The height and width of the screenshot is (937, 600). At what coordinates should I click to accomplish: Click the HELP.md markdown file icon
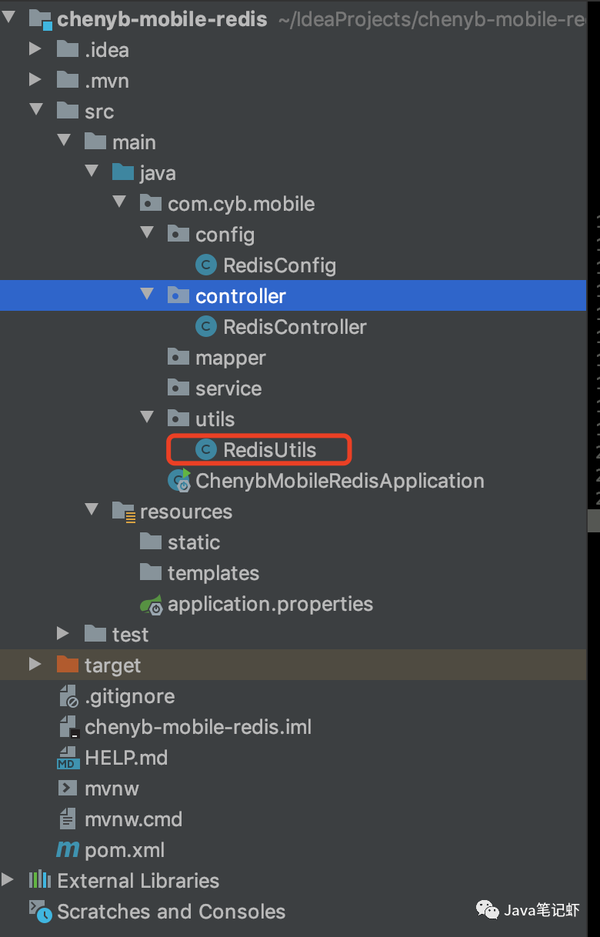coord(68,757)
